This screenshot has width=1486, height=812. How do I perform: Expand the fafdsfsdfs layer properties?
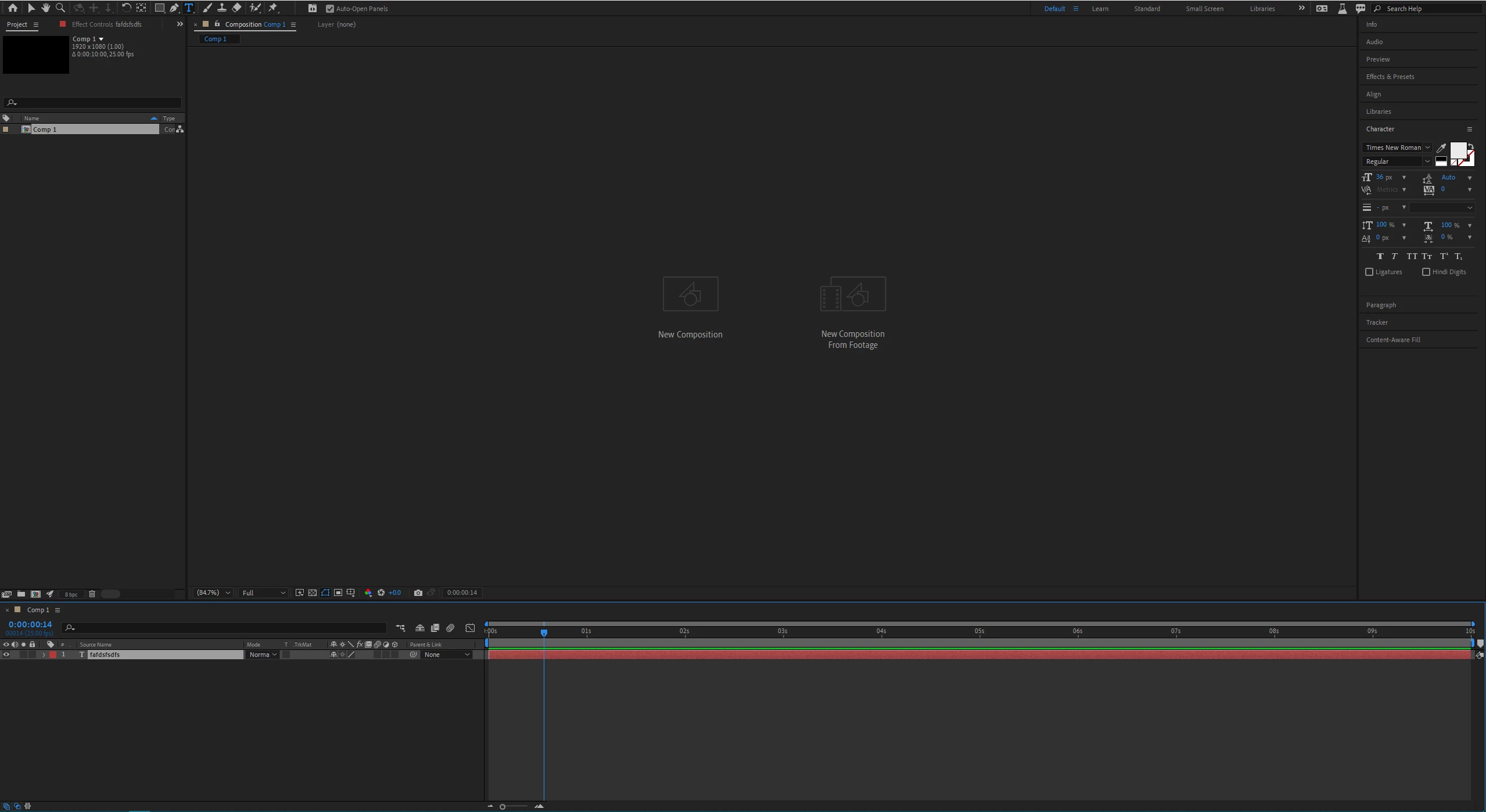click(x=44, y=655)
